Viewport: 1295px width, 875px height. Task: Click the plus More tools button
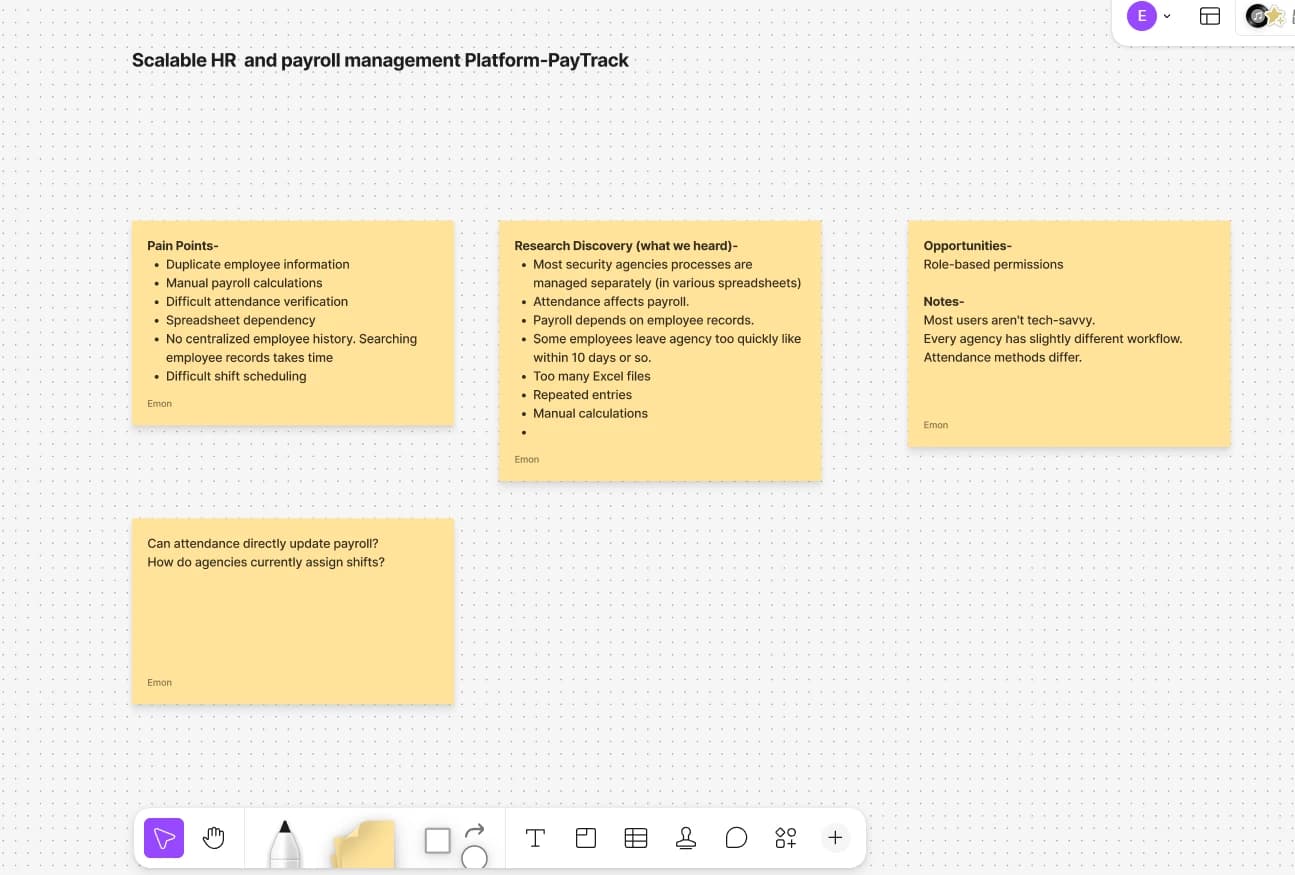pos(835,838)
